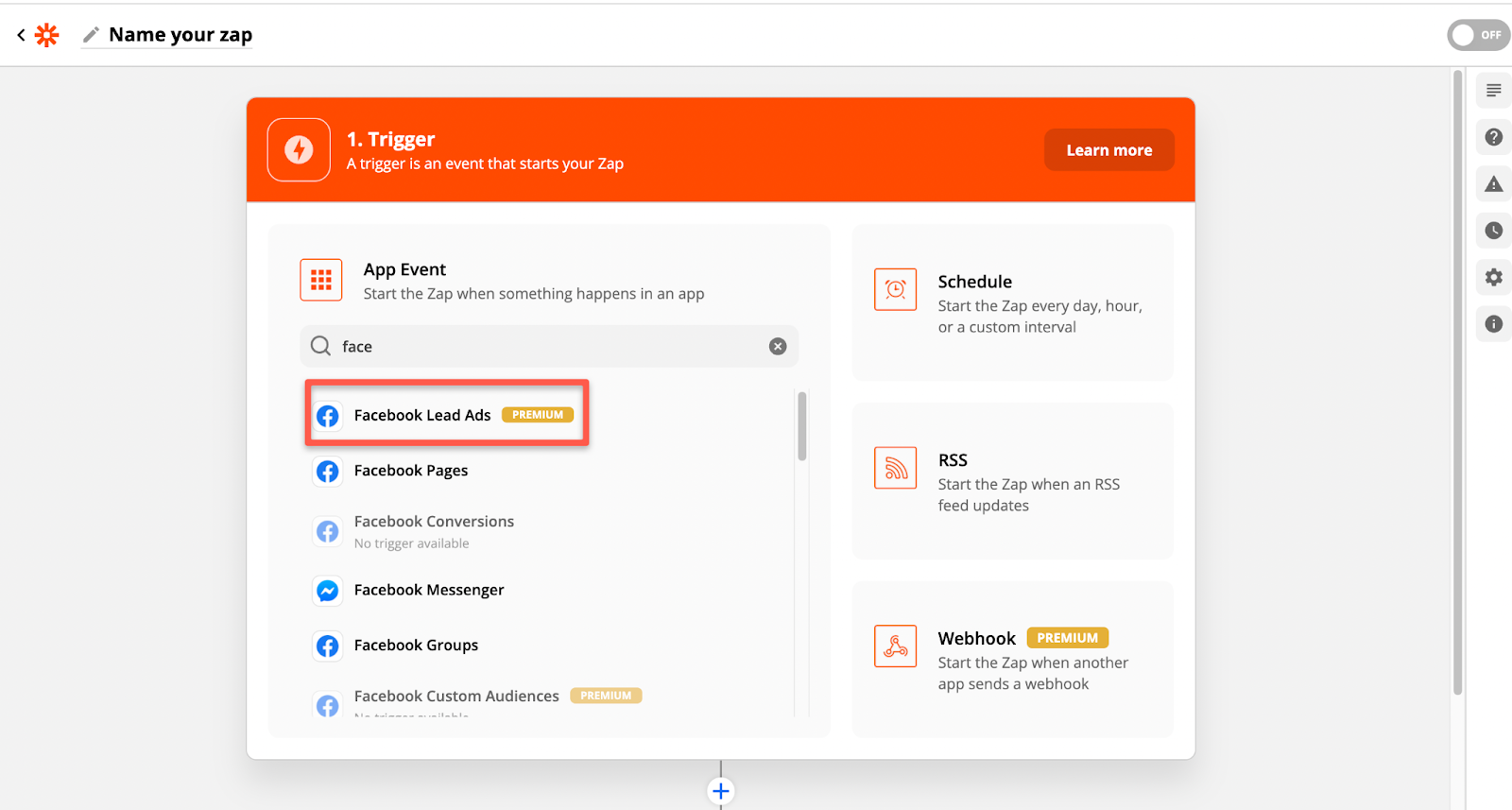Click the lightning bolt Trigger icon
The width and height of the screenshot is (1512, 810).
[299, 149]
